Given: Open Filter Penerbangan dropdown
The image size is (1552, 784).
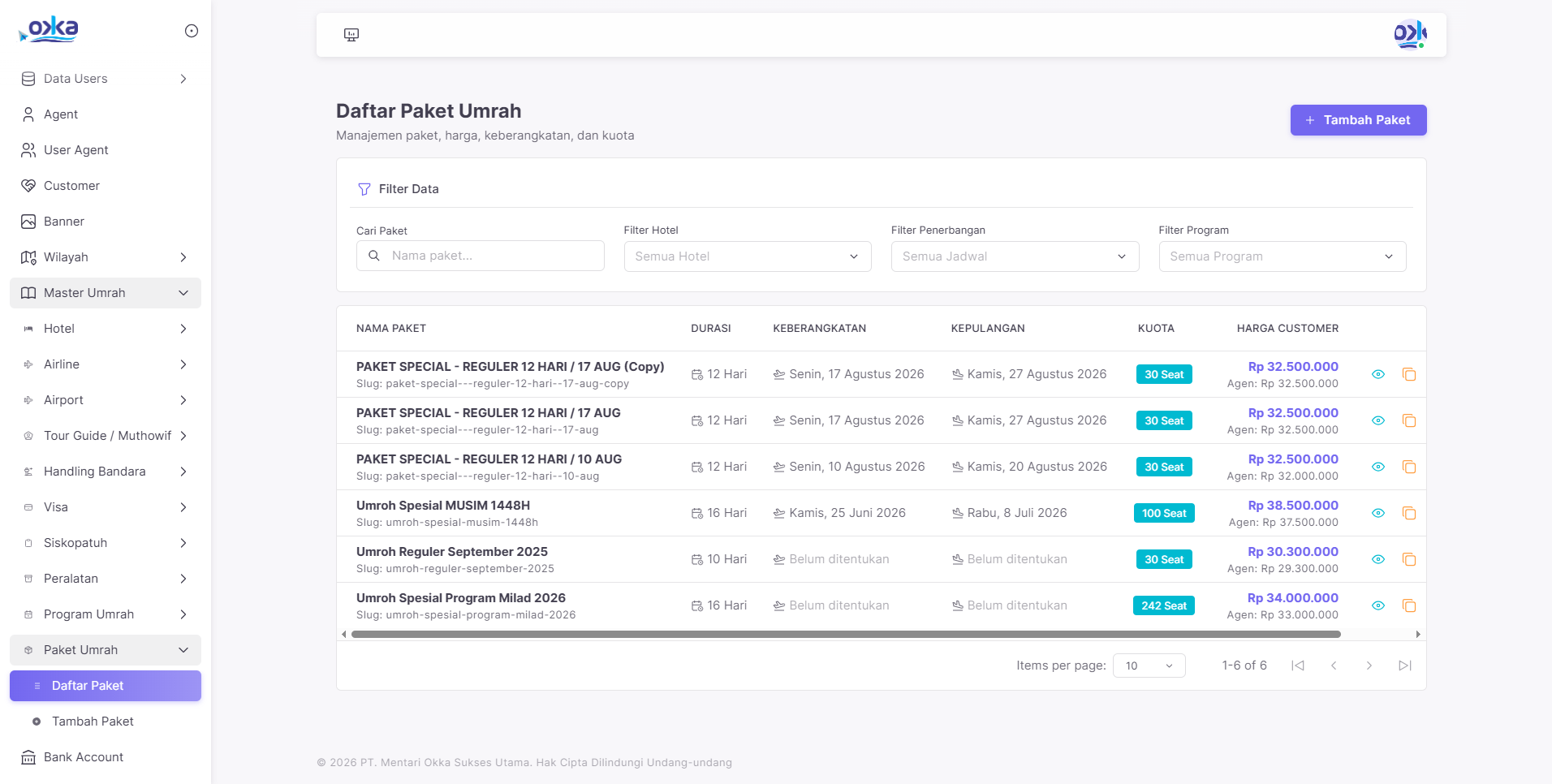Looking at the screenshot, I should tap(1015, 256).
